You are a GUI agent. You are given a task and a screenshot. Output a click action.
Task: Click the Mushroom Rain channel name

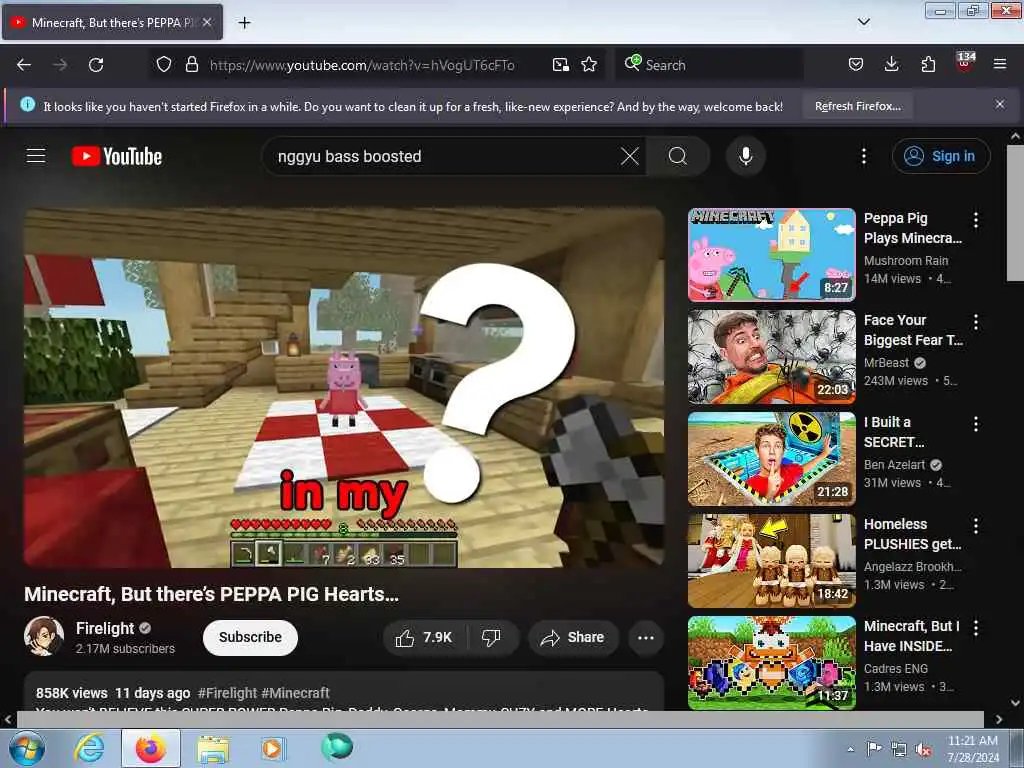[x=906, y=261]
